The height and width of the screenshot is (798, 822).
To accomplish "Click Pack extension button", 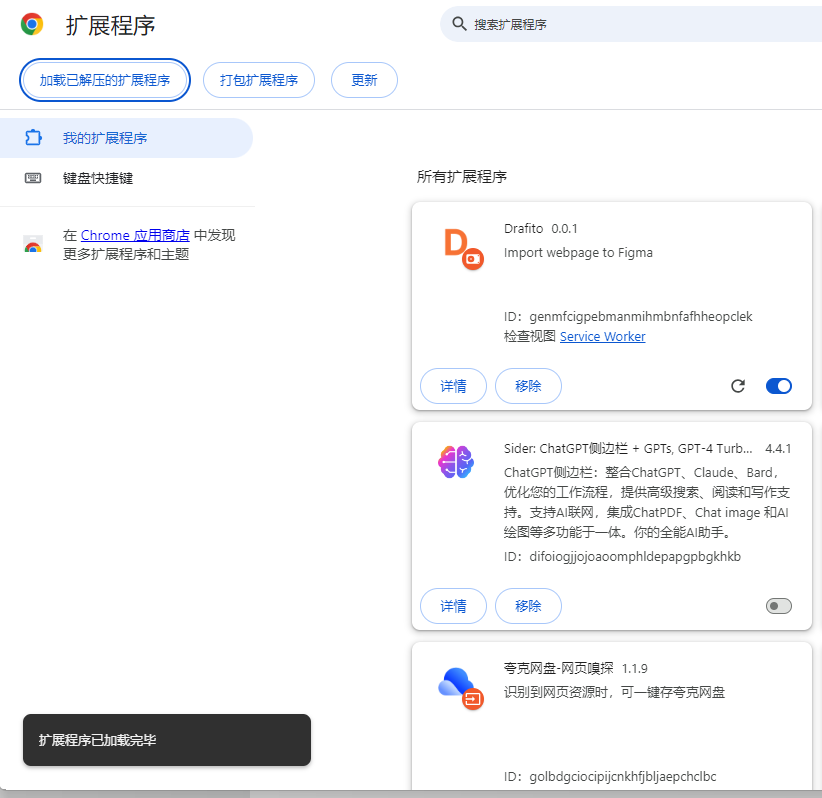I will click(259, 80).
